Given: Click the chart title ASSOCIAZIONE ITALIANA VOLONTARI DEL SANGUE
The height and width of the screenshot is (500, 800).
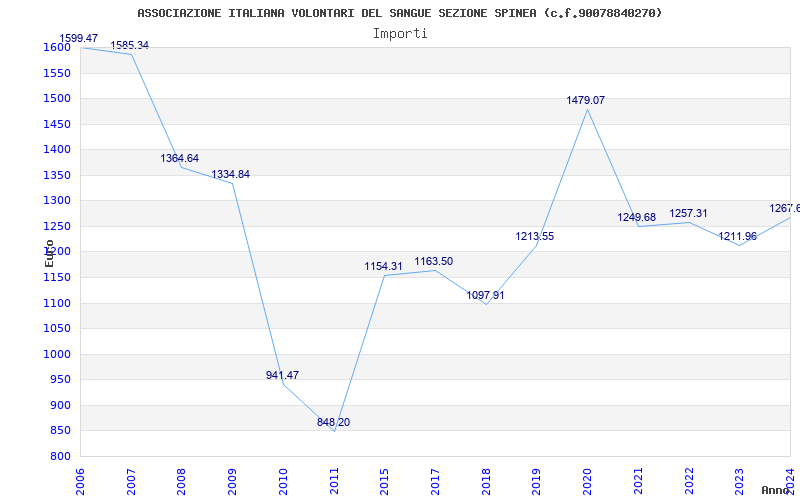Looking at the screenshot, I should 399,13.
